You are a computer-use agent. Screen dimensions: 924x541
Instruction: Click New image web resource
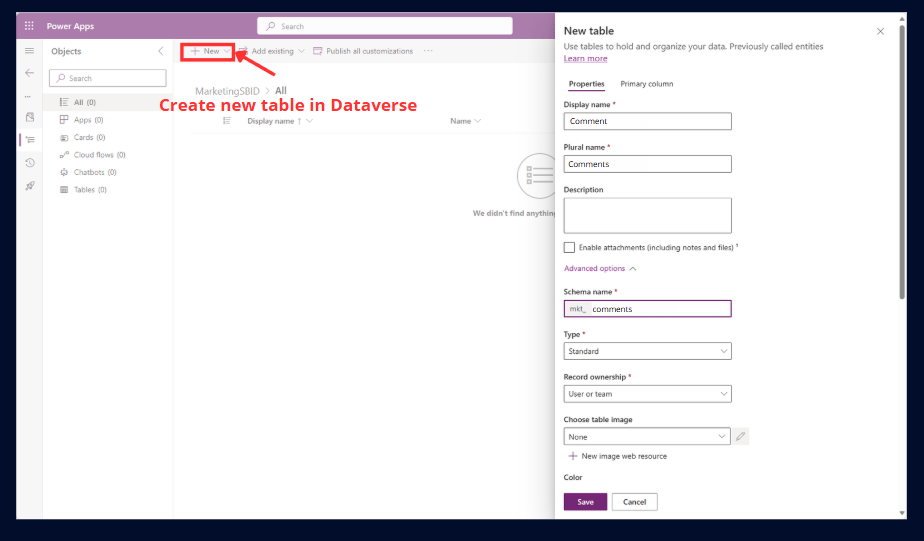pyautogui.click(x=618, y=456)
